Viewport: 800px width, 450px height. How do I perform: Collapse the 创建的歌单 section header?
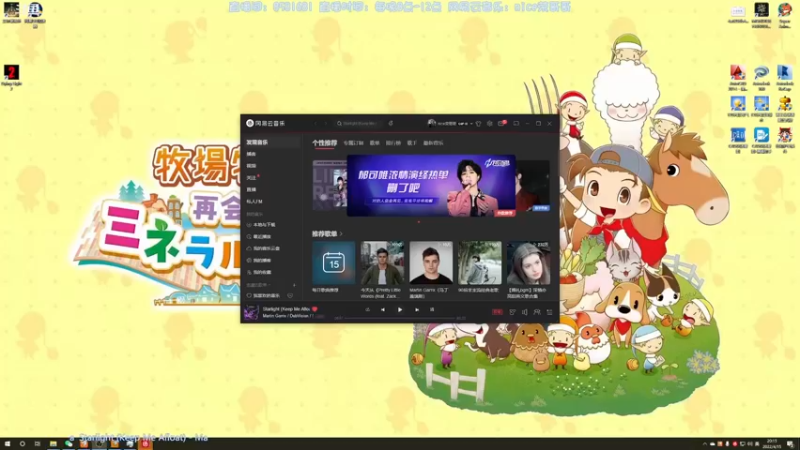[x=258, y=285]
